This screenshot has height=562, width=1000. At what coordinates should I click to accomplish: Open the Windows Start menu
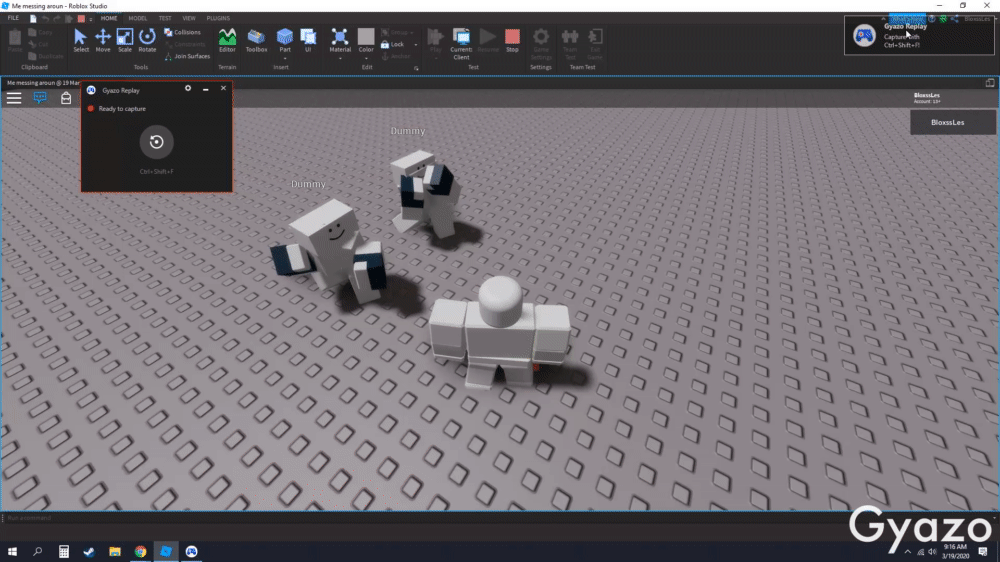[x=12, y=551]
